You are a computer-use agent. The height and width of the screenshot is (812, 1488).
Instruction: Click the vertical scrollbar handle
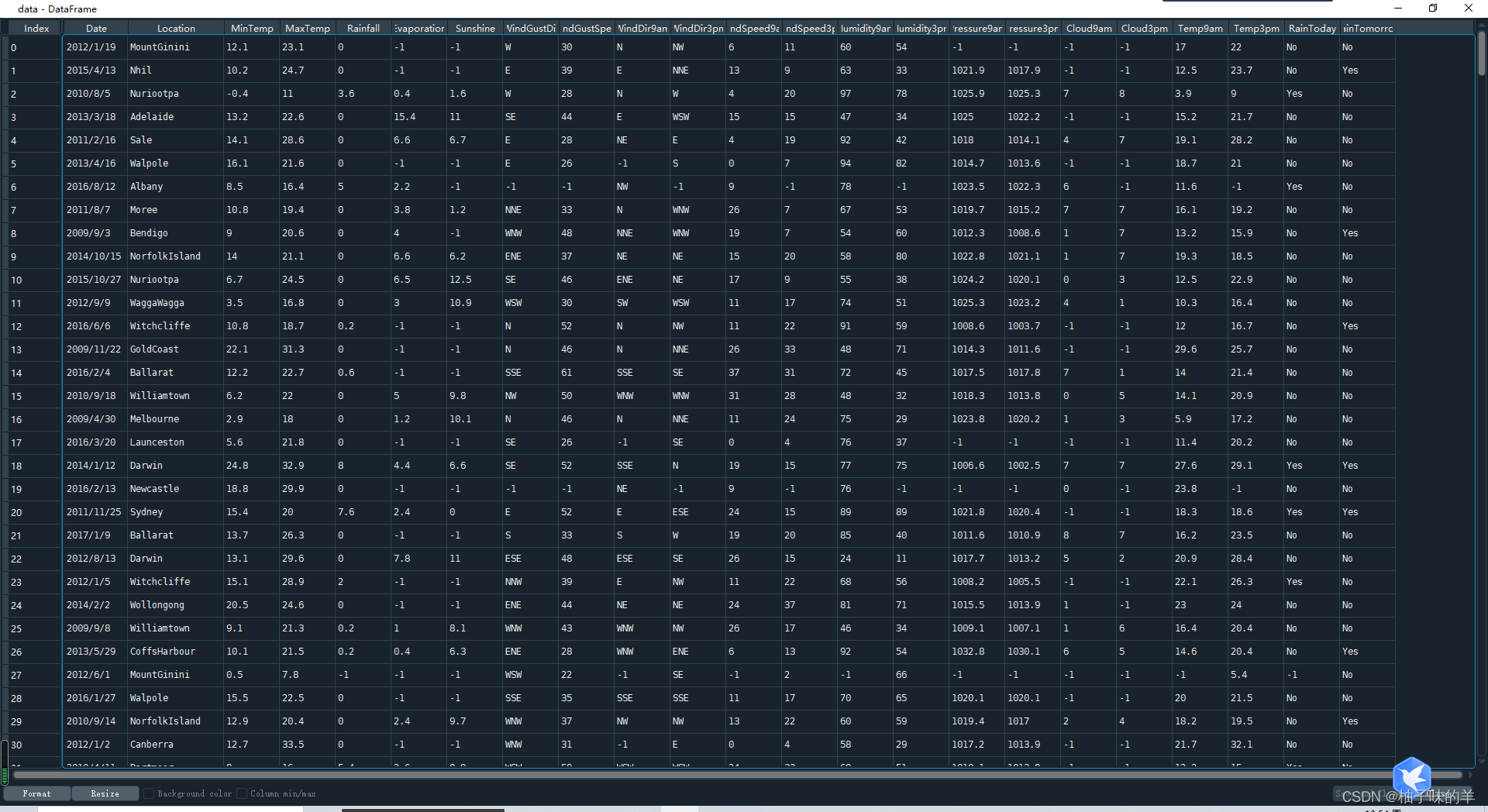[1481, 53]
